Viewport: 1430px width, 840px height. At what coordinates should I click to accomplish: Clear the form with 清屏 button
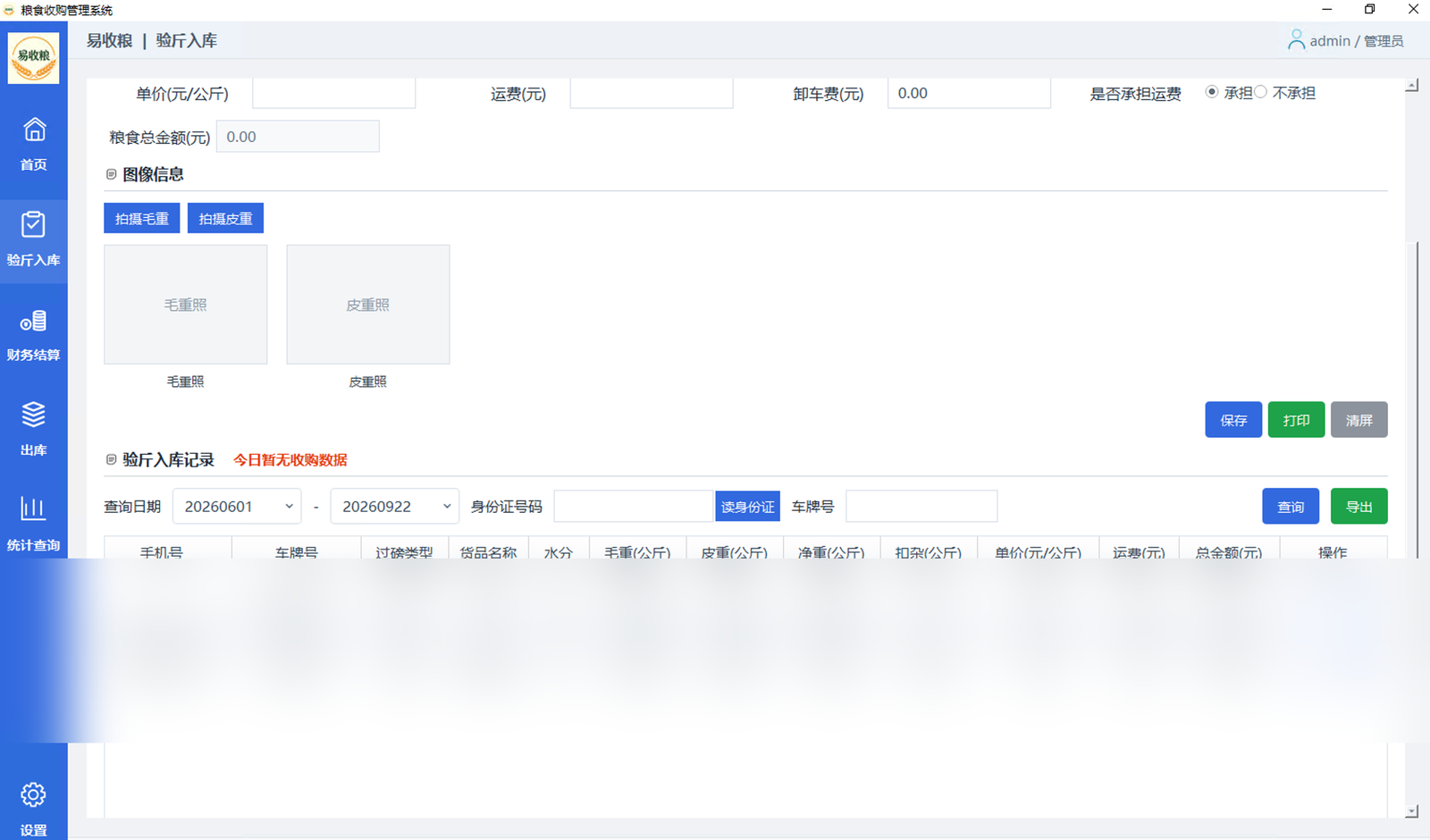tap(1358, 420)
